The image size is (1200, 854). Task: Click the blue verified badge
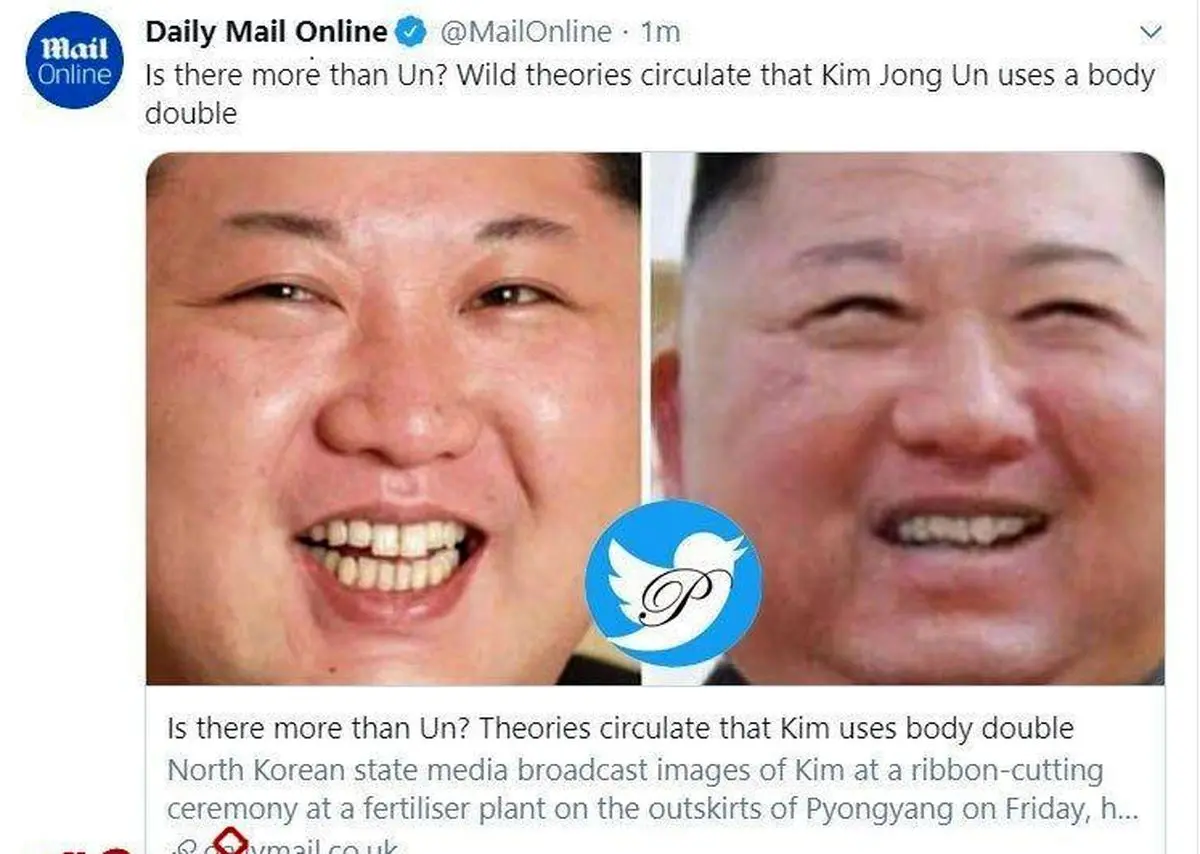pyautogui.click(x=410, y=32)
